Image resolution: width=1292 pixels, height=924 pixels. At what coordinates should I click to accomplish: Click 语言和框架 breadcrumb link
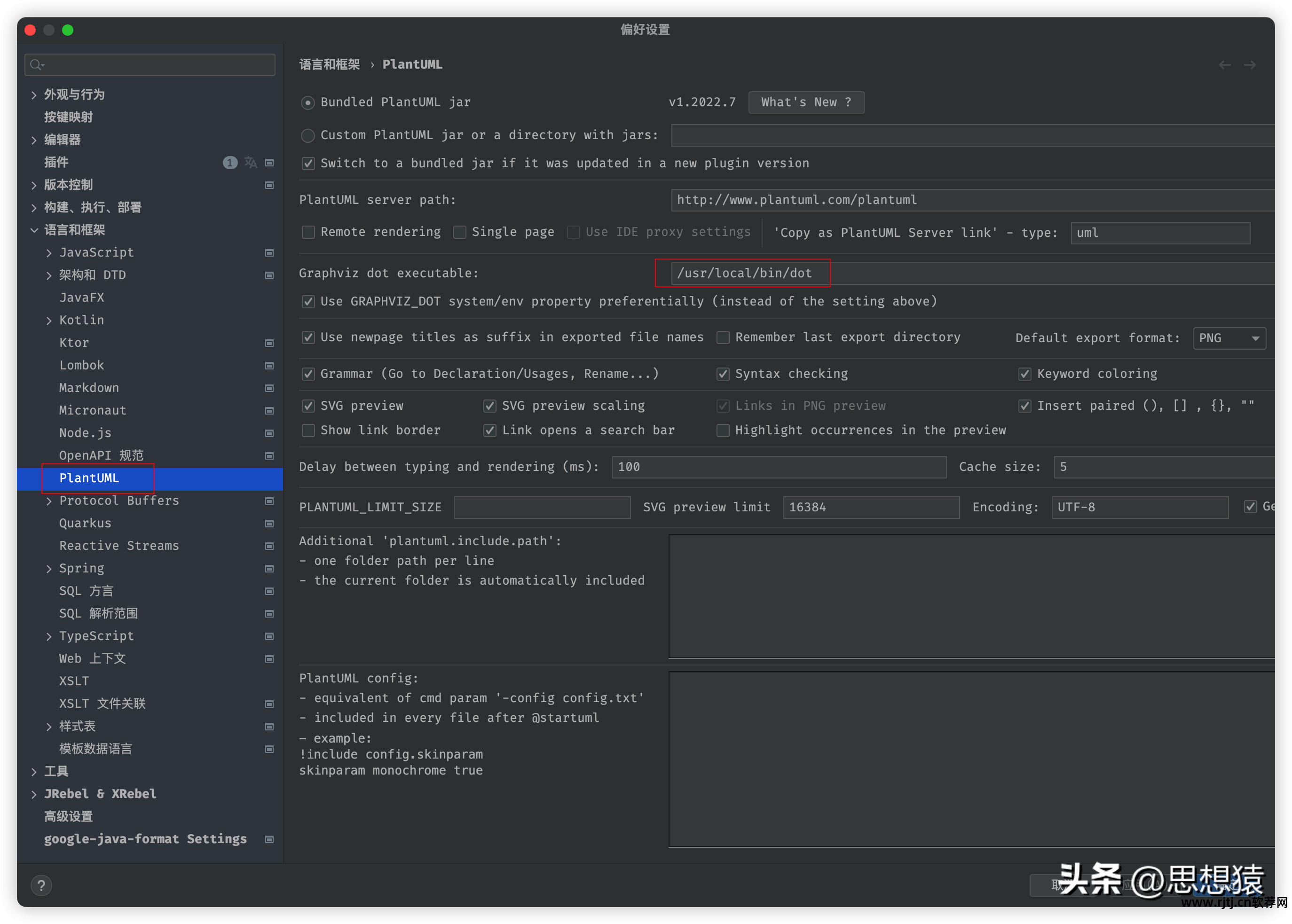(330, 64)
